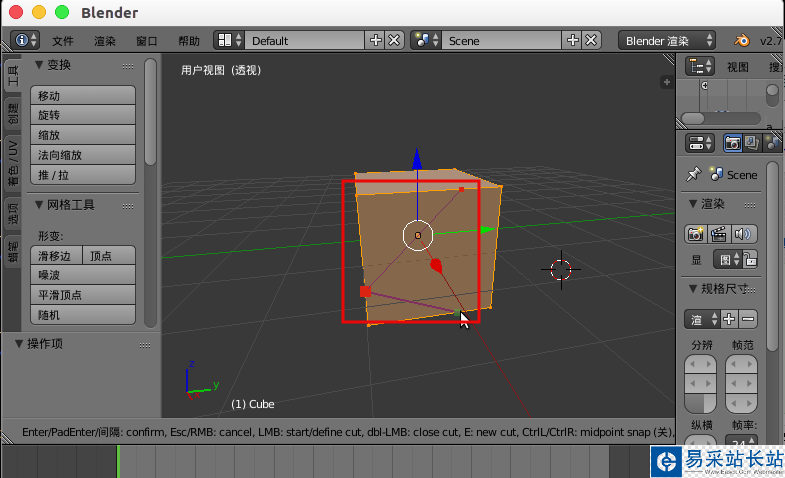Switch to the 着色 / UV sidebar tab
The image size is (785, 478).
(13, 163)
